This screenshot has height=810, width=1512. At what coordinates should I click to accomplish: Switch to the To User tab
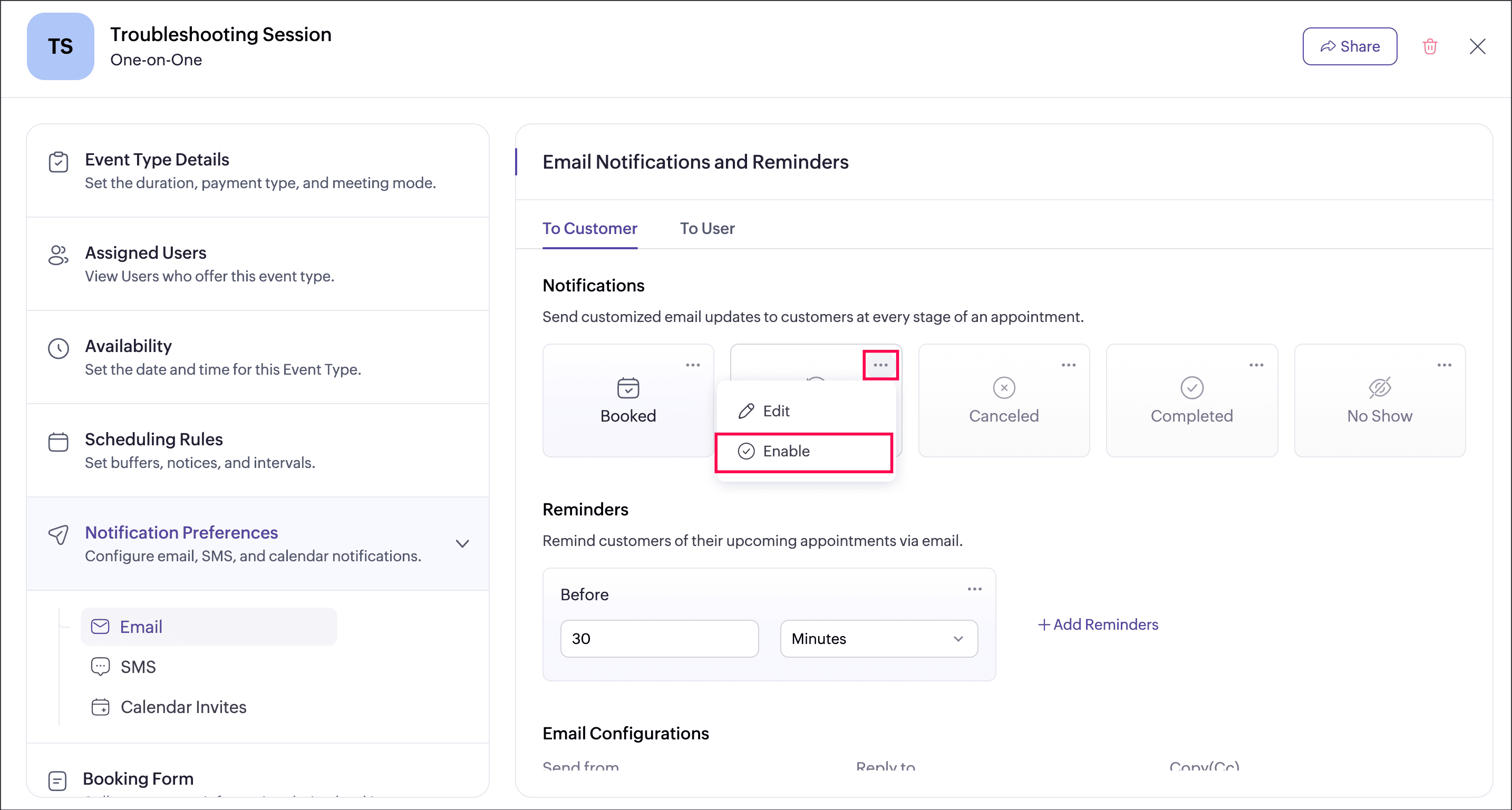(706, 228)
